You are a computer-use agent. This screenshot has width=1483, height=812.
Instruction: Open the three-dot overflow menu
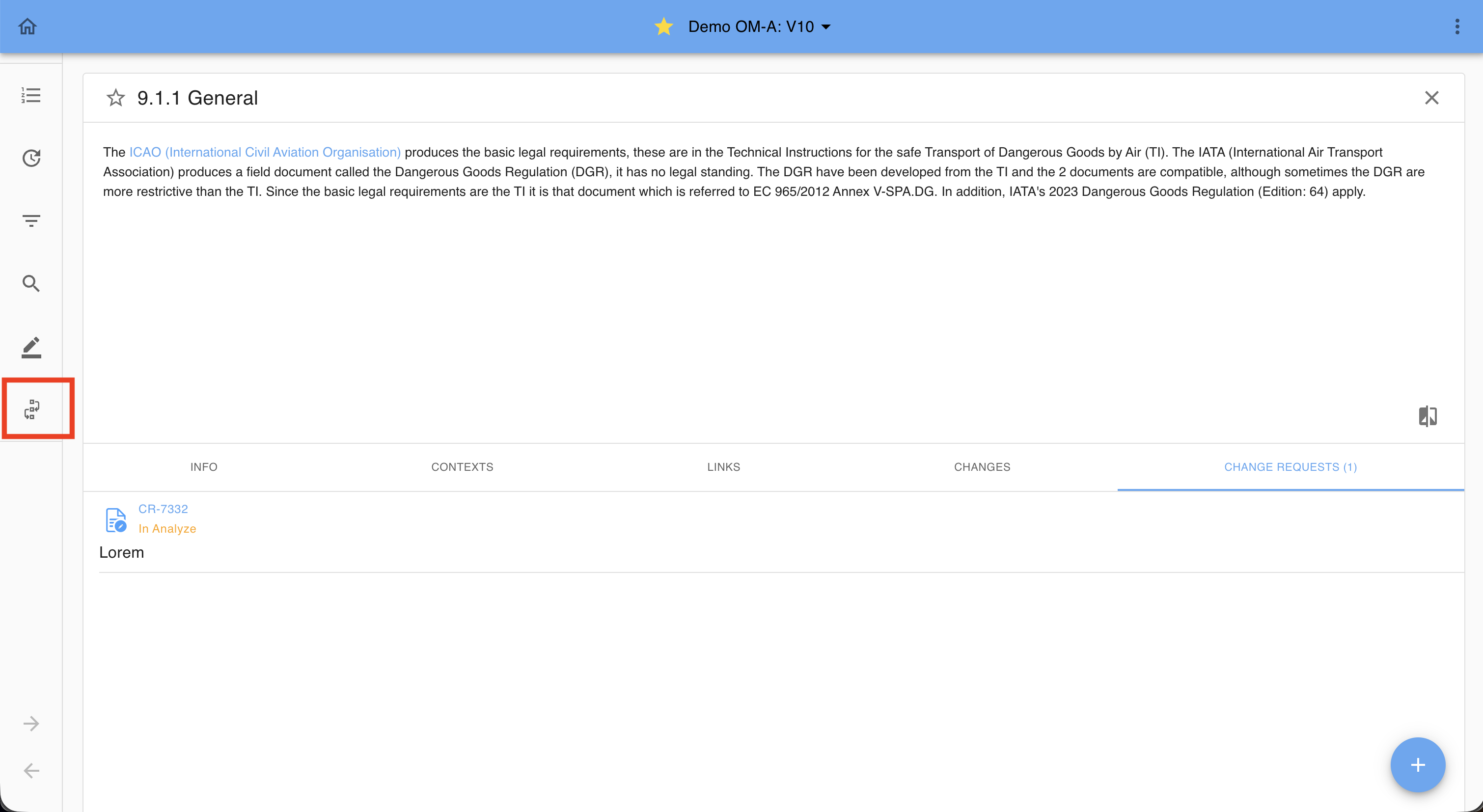click(1457, 27)
